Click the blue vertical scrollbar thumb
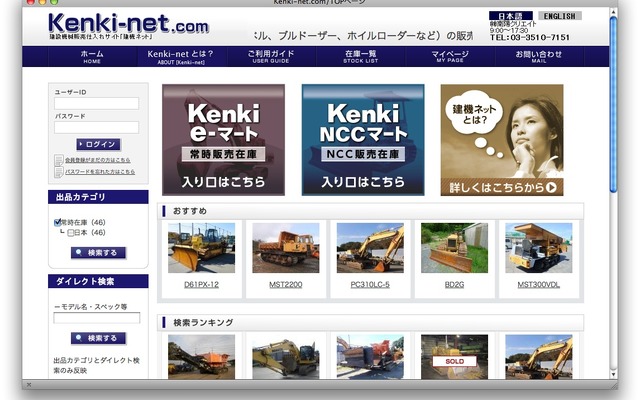The height and width of the screenshot is (400, 640). coord(613,104)
